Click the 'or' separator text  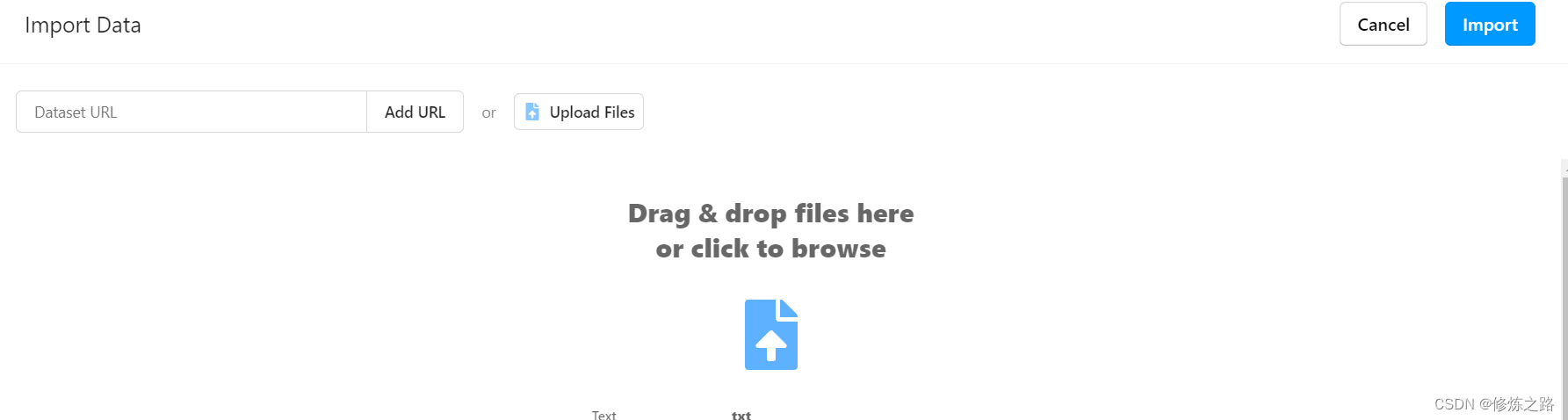click(488, 112)
